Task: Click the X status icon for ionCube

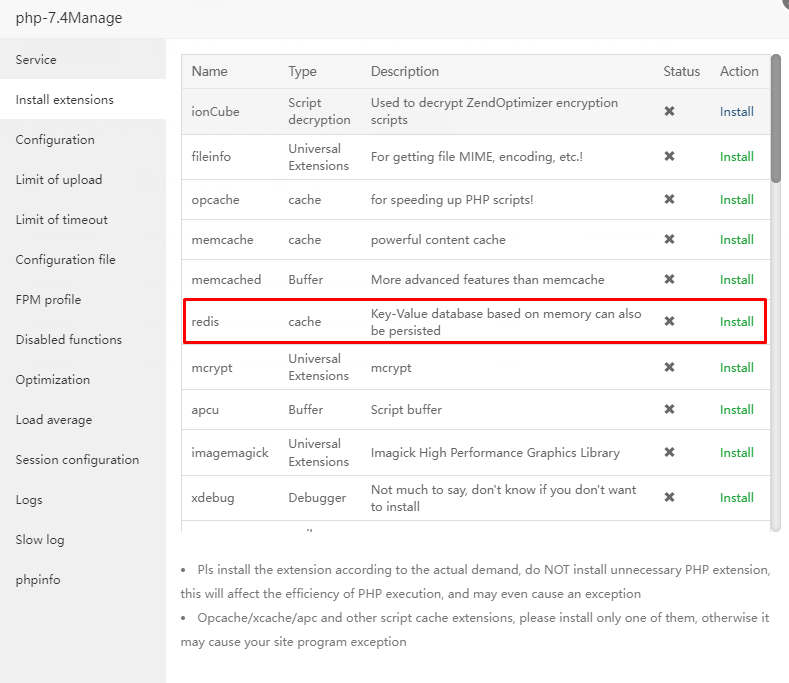Action: tap(669, 111)
